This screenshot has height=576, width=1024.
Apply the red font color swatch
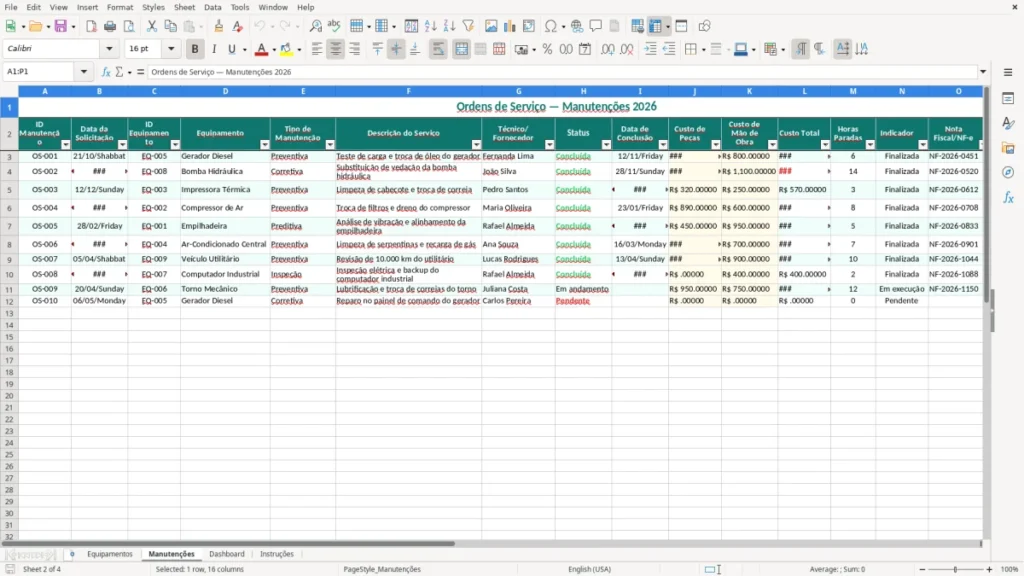coord(261,50)
